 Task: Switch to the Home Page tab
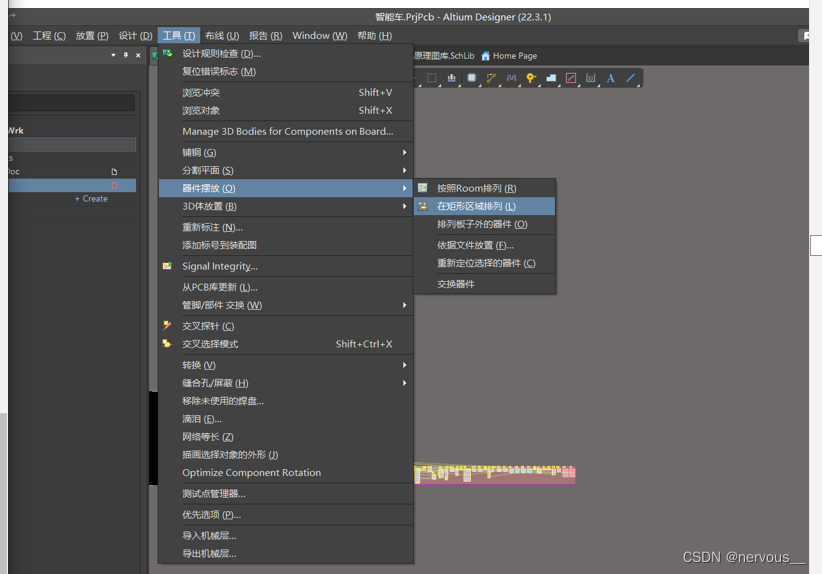(x=509, y=56)
